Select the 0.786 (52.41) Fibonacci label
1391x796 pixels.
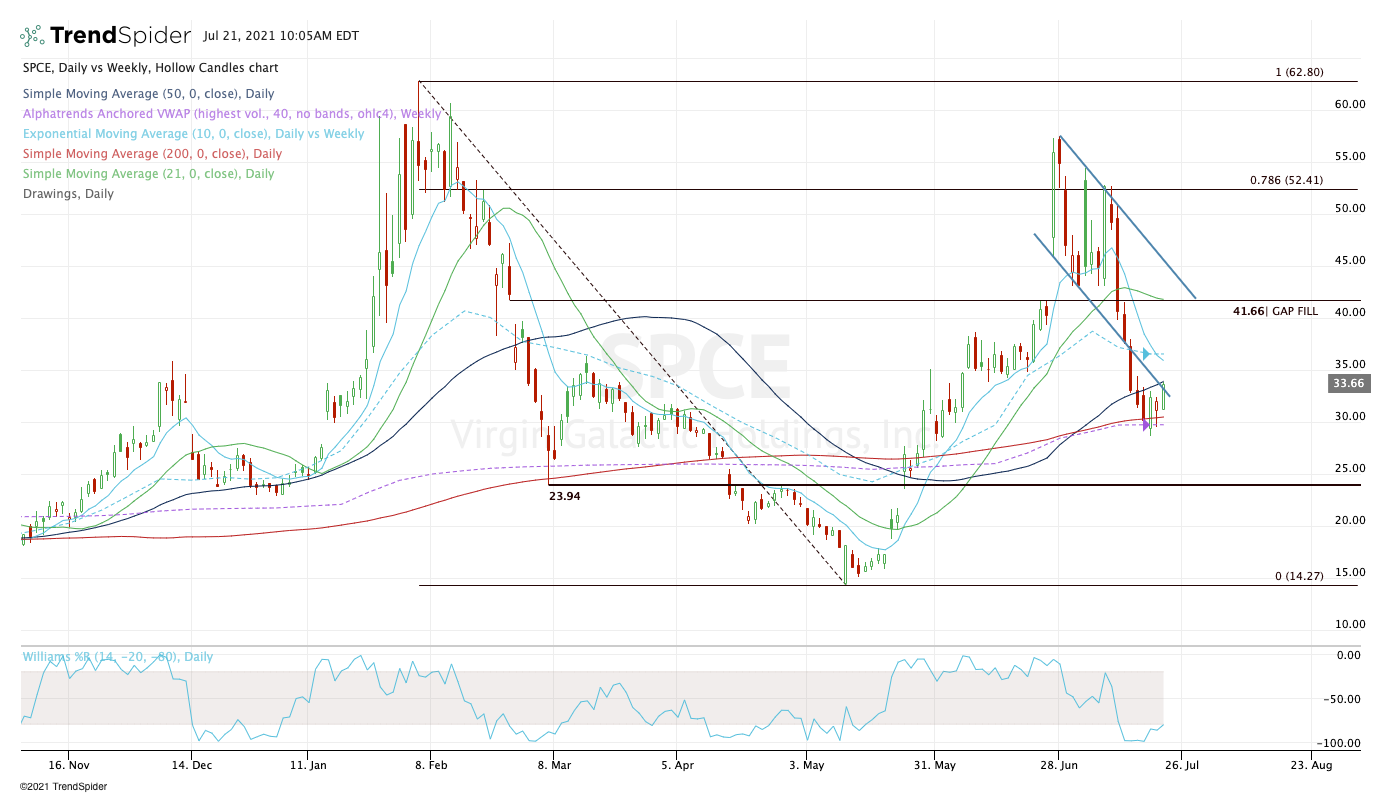click(x=1286, y=181)
